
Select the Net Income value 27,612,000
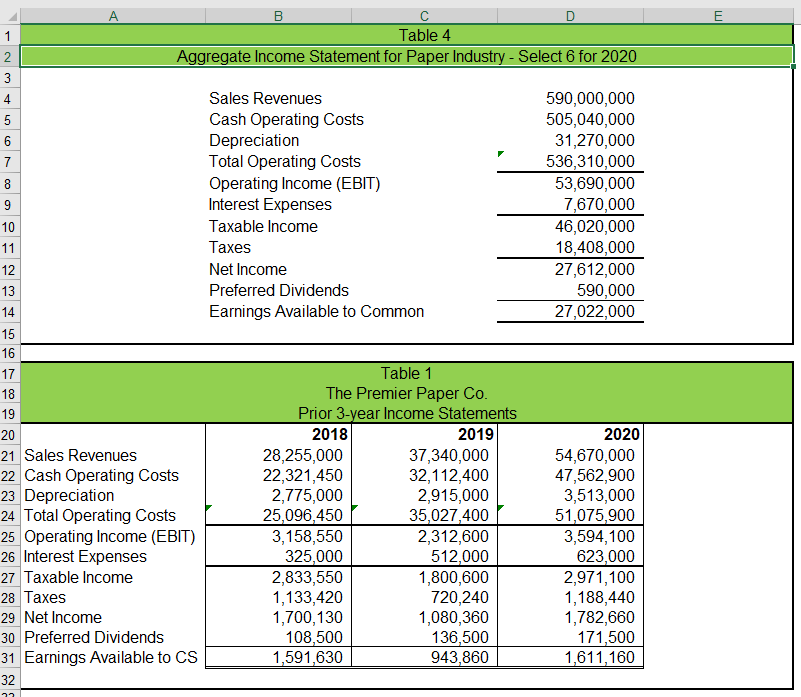pos(570,268)
